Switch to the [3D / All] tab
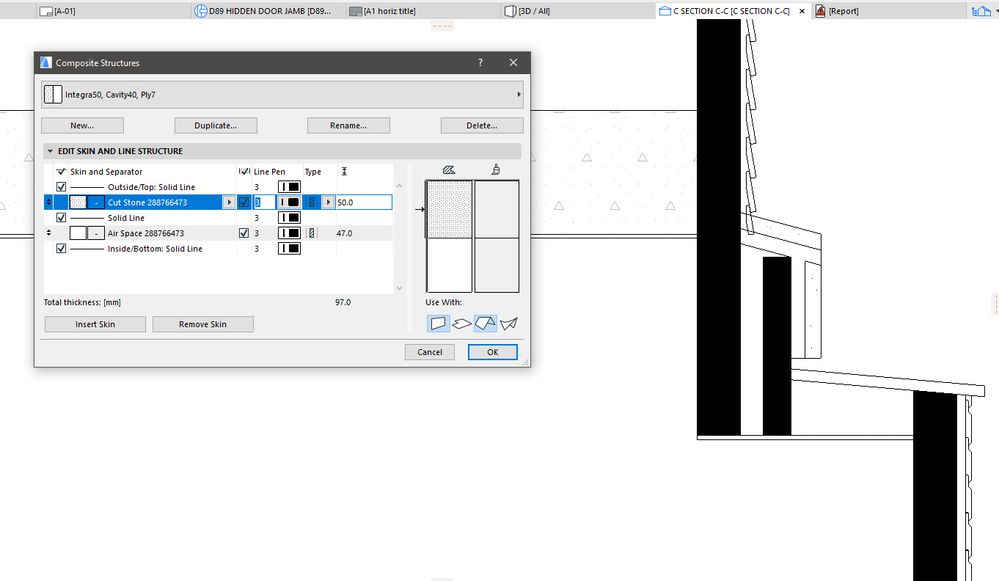 [530, 11]
